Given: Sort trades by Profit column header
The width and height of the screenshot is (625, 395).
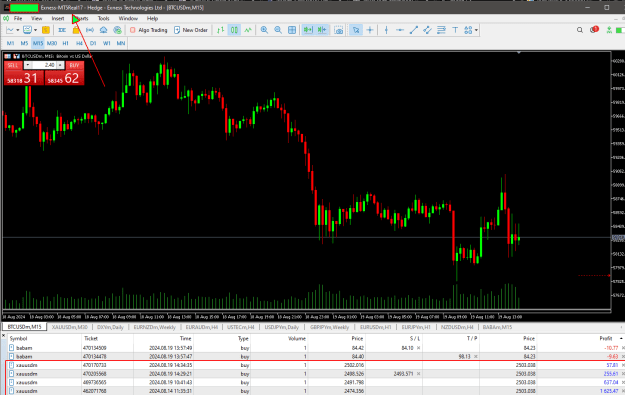Looking at the screenshot, I should click(x=605, y=338).
